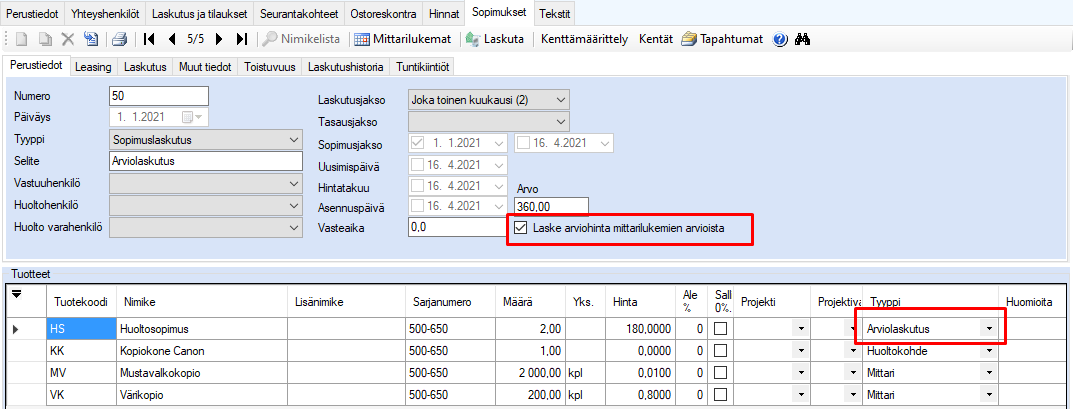Click the 180,0000 price cell
The width and height of the screenshot is (1073, 409).
[x=641, y=329]
